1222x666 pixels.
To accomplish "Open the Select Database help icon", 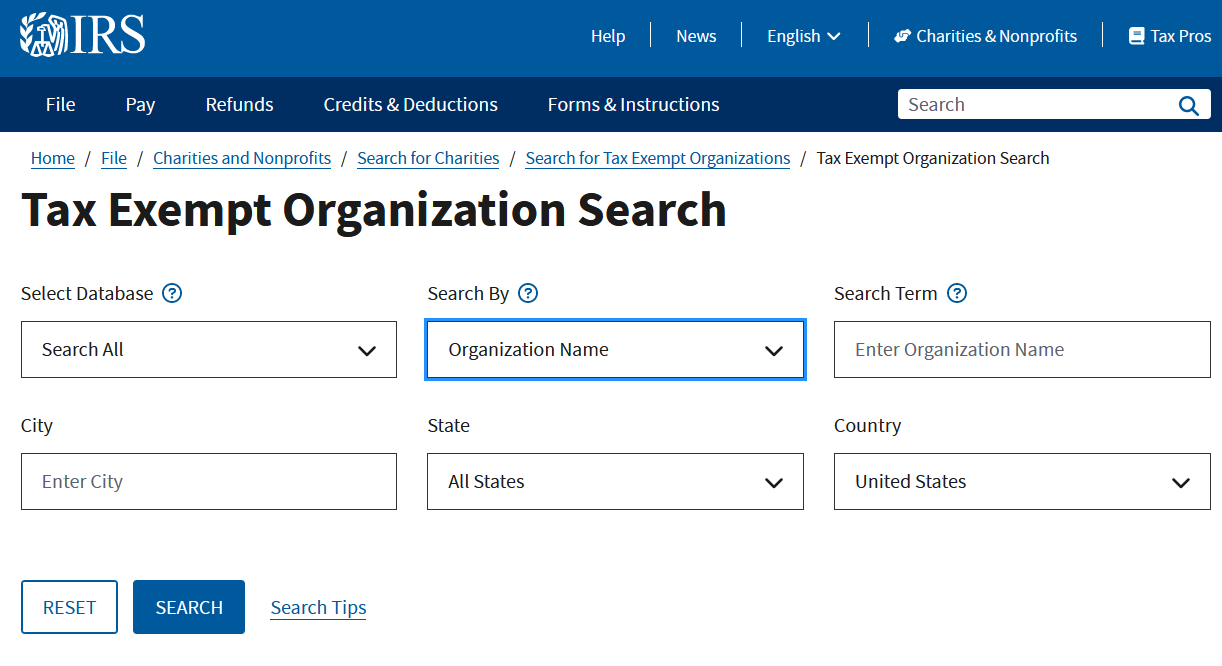I will click(172, 293).
